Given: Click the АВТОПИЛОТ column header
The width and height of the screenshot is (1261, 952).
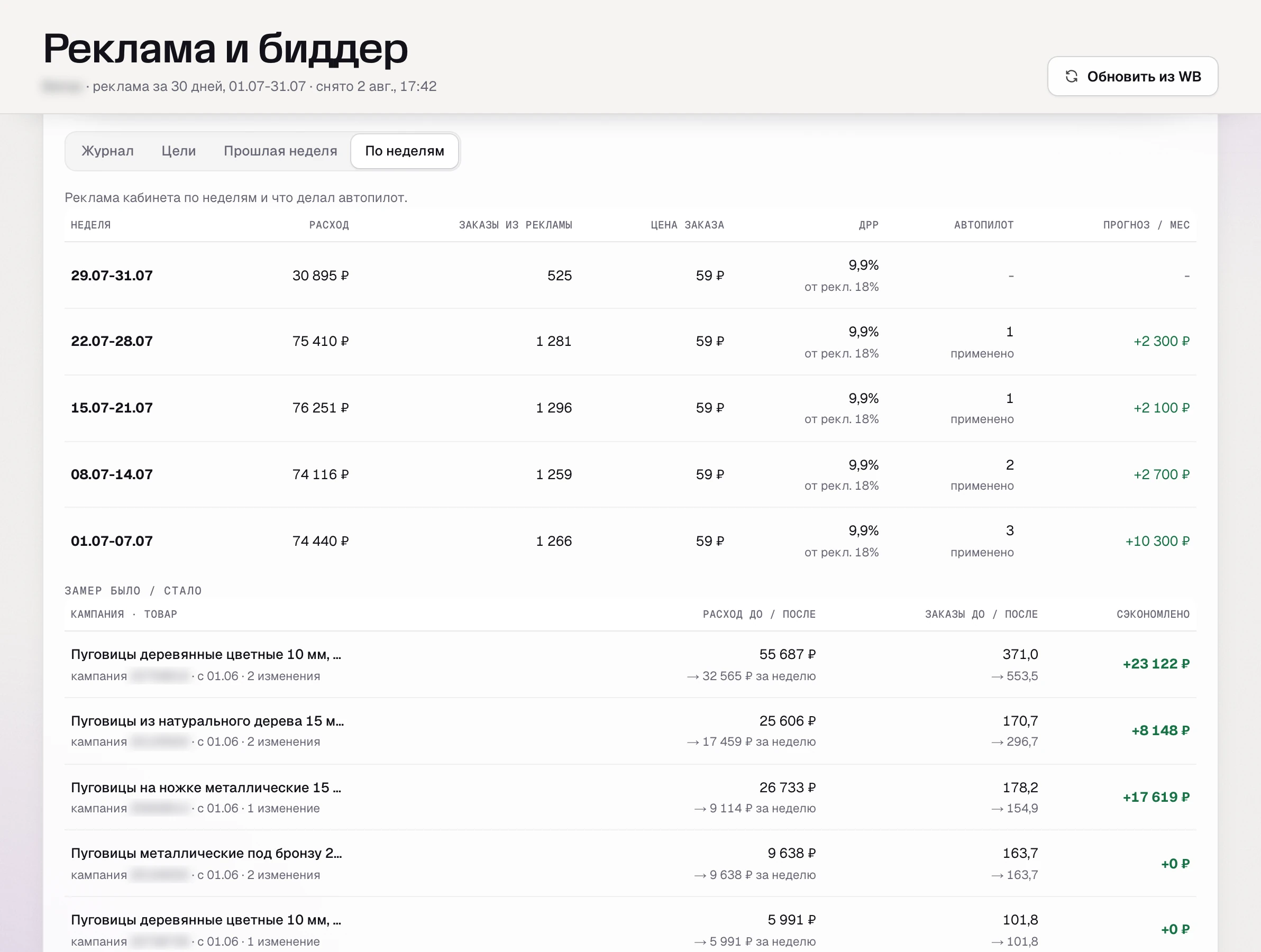Looking at the screenshot, I should (983, 225).
